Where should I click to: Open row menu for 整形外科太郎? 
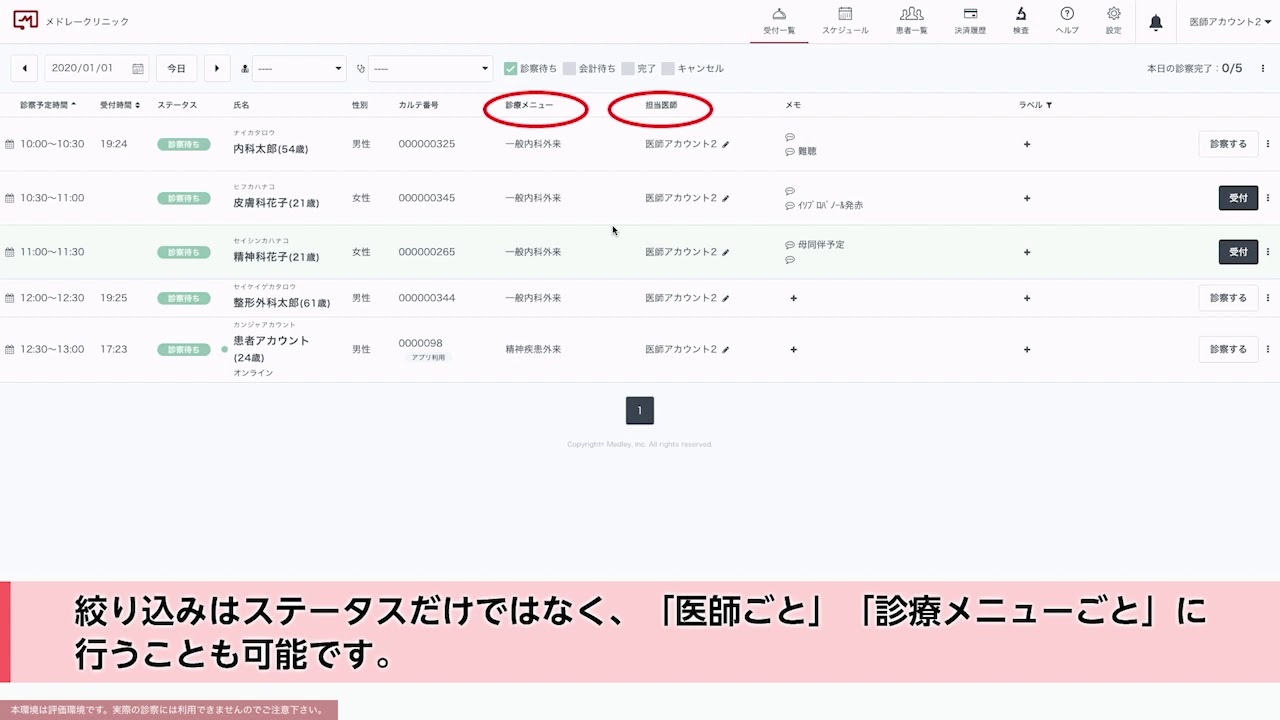point(1268,298)
